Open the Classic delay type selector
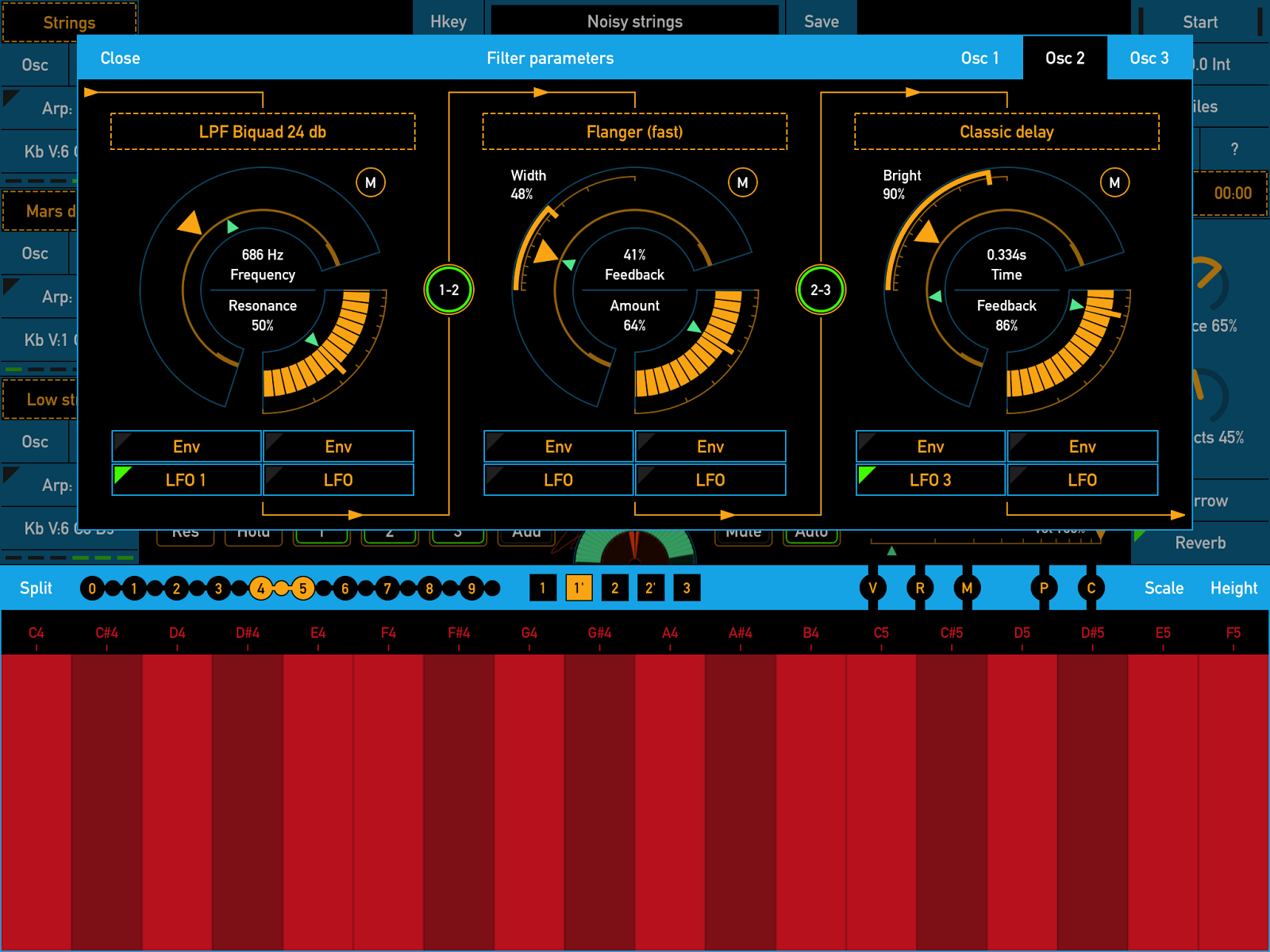The width and height of the screenshot is (1270, 952). pyautogui.click(x=1006, y=132)
